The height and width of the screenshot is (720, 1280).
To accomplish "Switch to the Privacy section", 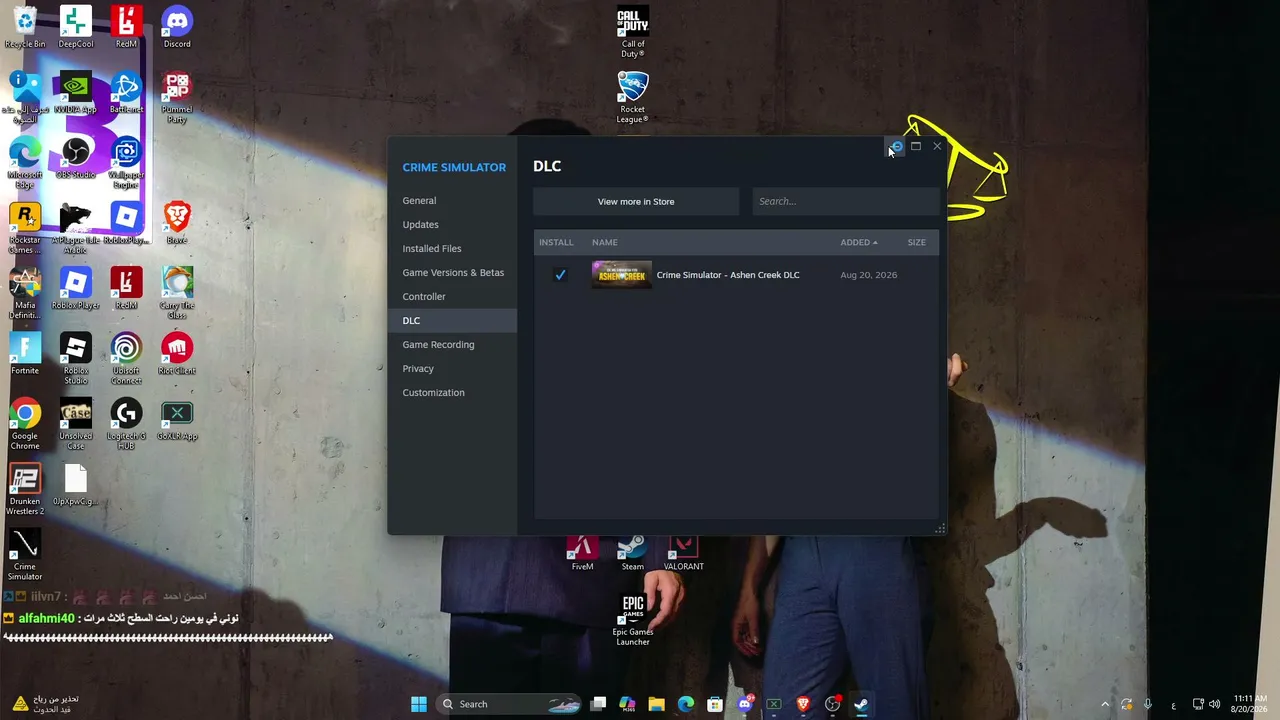I will [x=418, y=368].
